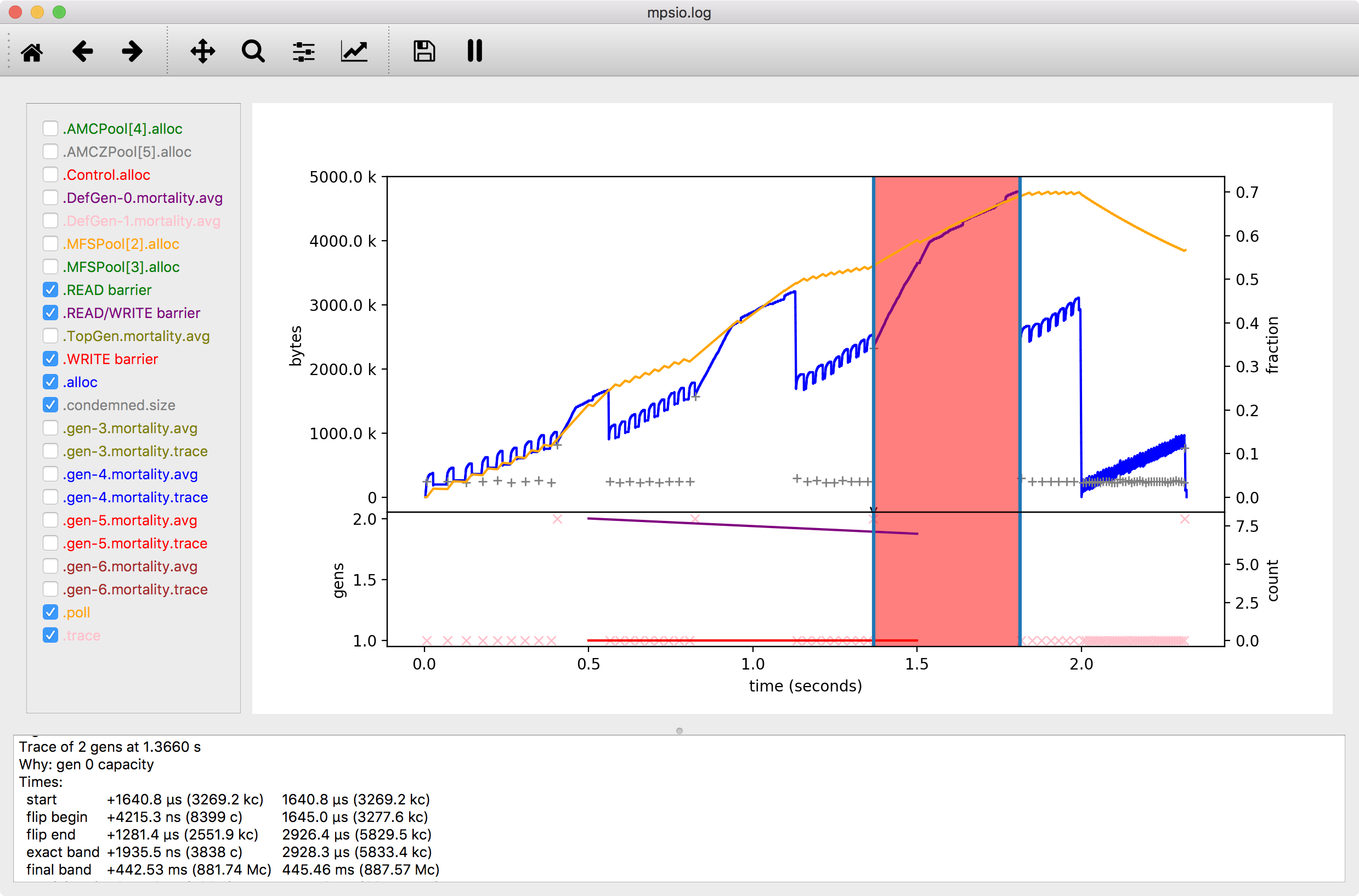1359x896 pixels.
Task: Enable .MFSPool[3].alloc checkbox
Action: point(50,267)
